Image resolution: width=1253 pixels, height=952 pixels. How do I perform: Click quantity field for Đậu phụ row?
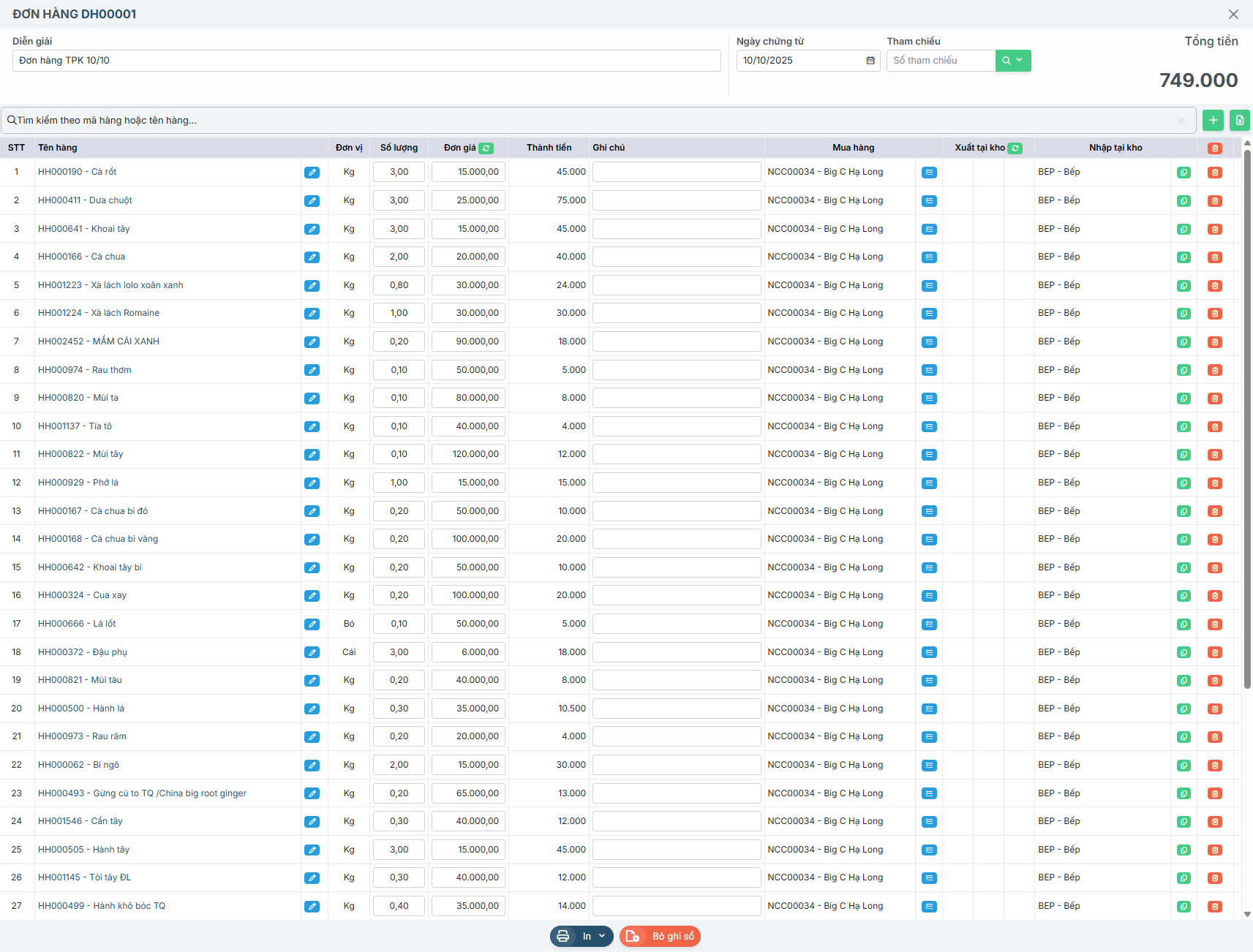click(x=399, y=652)
